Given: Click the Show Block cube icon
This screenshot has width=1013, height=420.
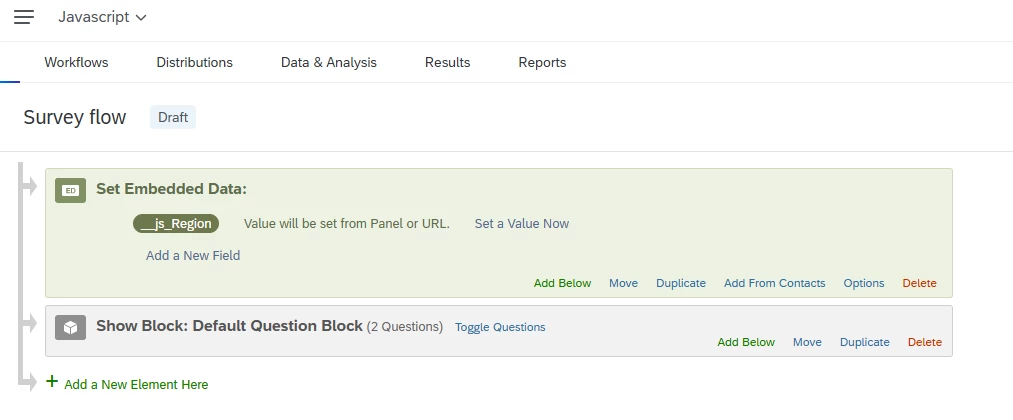Looking at the screenshot, I should [70, 328].
